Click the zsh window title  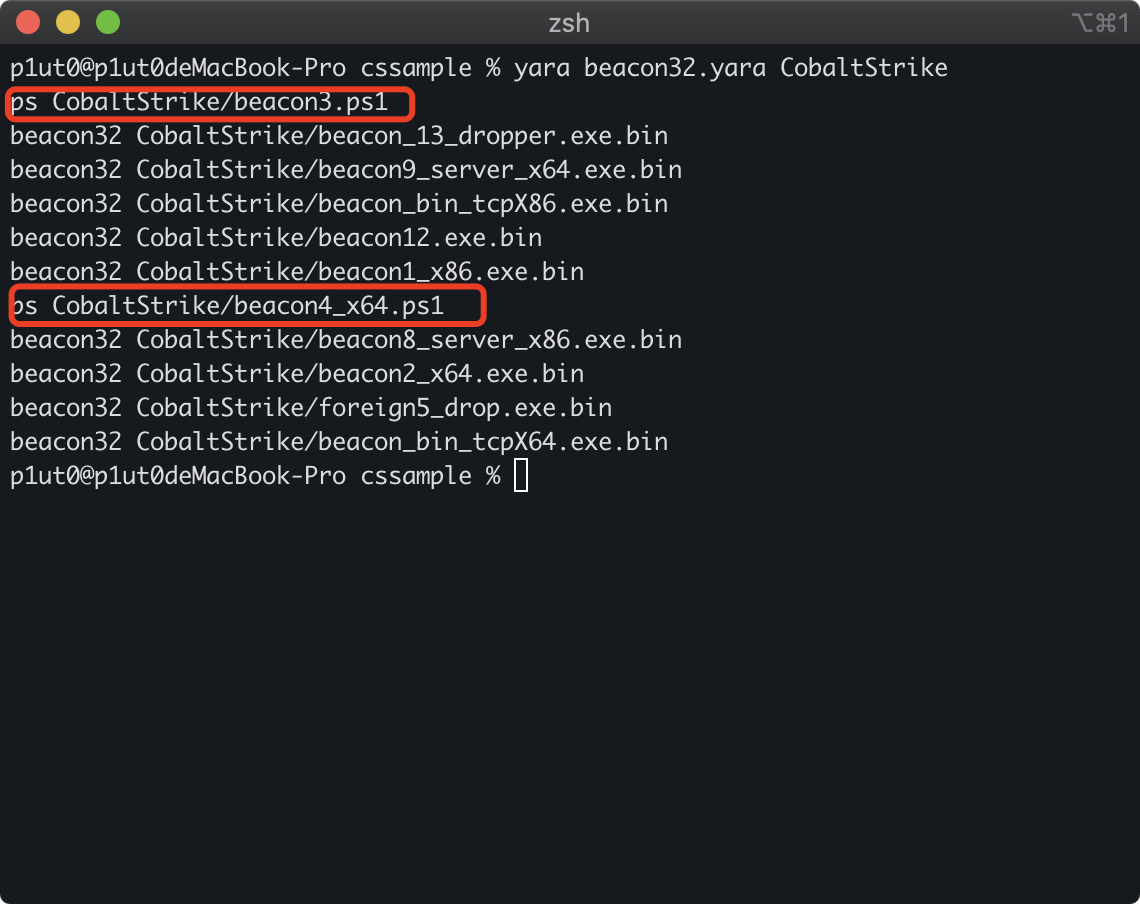click(569, 23)
